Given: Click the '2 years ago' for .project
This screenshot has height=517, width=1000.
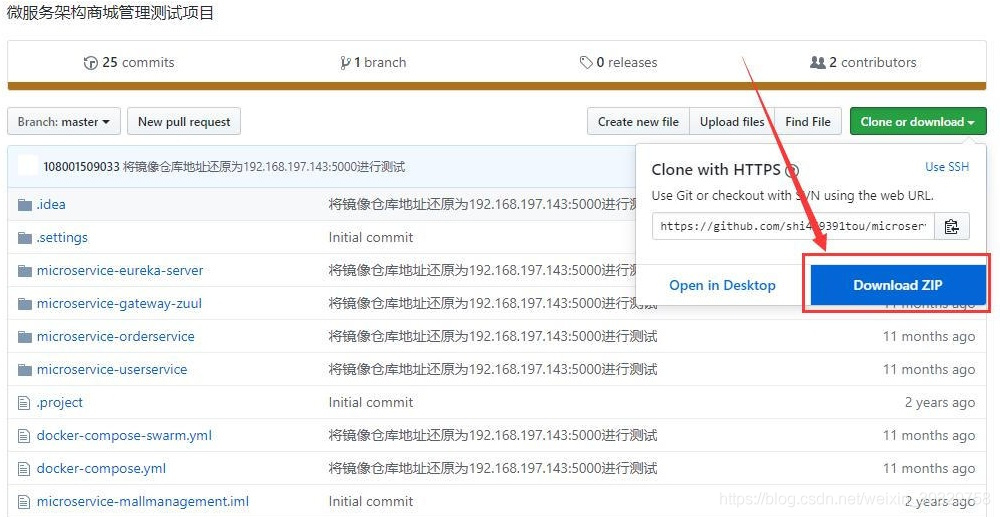Looking at the screenshot, I should [x=939, y=403].
